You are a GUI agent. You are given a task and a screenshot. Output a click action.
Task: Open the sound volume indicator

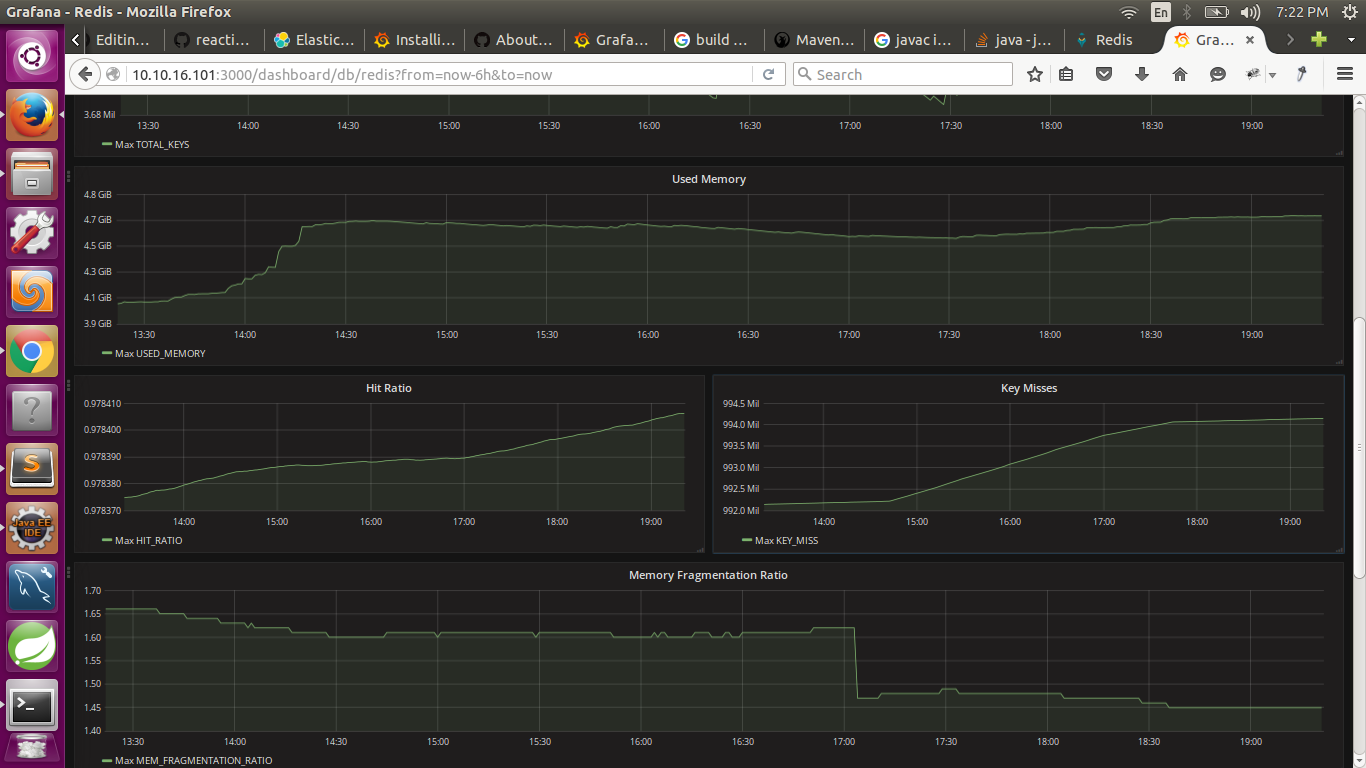(x=1250, y=12)
